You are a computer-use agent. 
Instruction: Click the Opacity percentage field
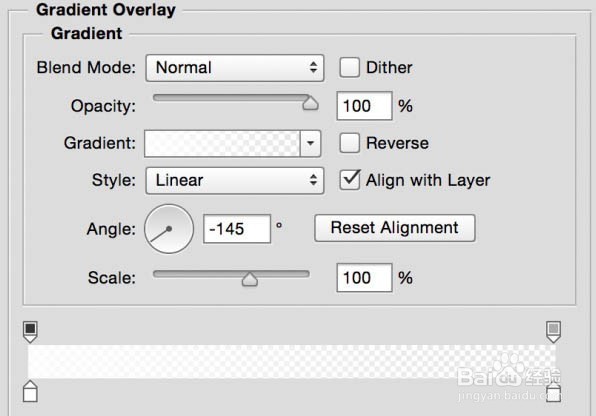pyautogui.click(x=364, y=106)
